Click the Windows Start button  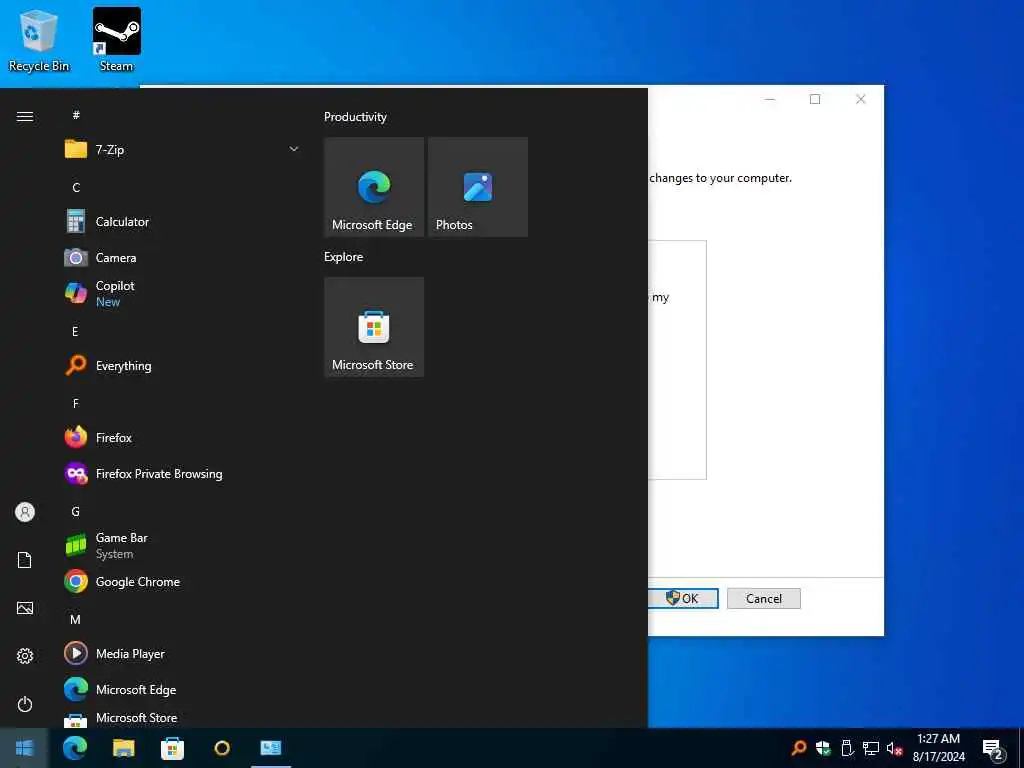pyautogui.click(x=24, y=748)
